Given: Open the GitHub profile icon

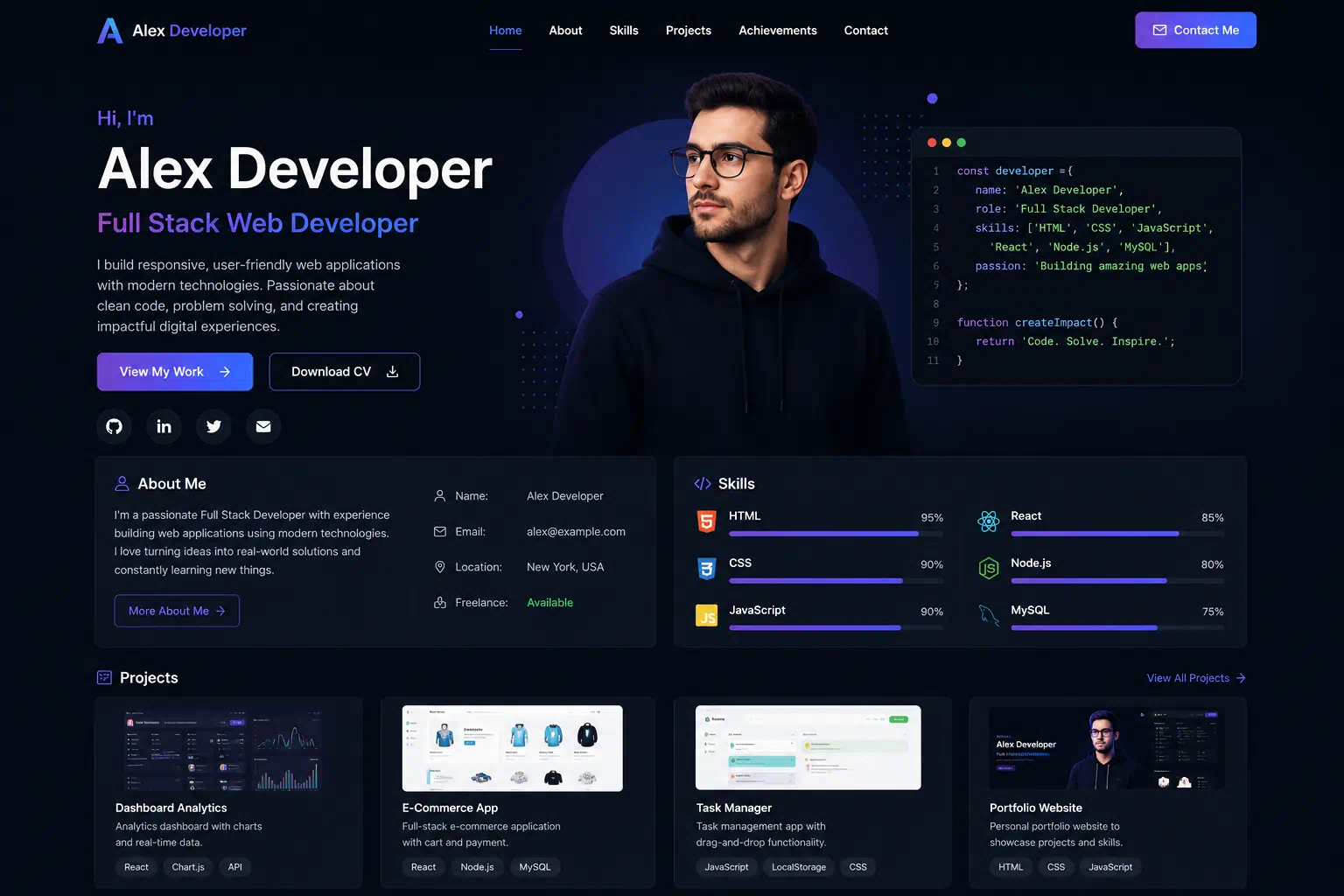Looking at the screenshot, I should tap(115, 426).
